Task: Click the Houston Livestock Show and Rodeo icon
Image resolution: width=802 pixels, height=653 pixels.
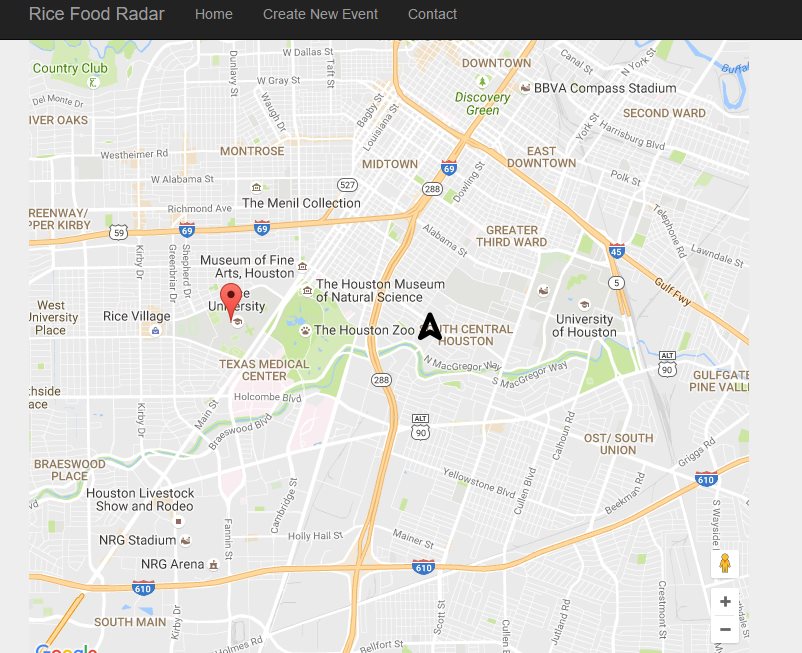Action: point(179,522)
